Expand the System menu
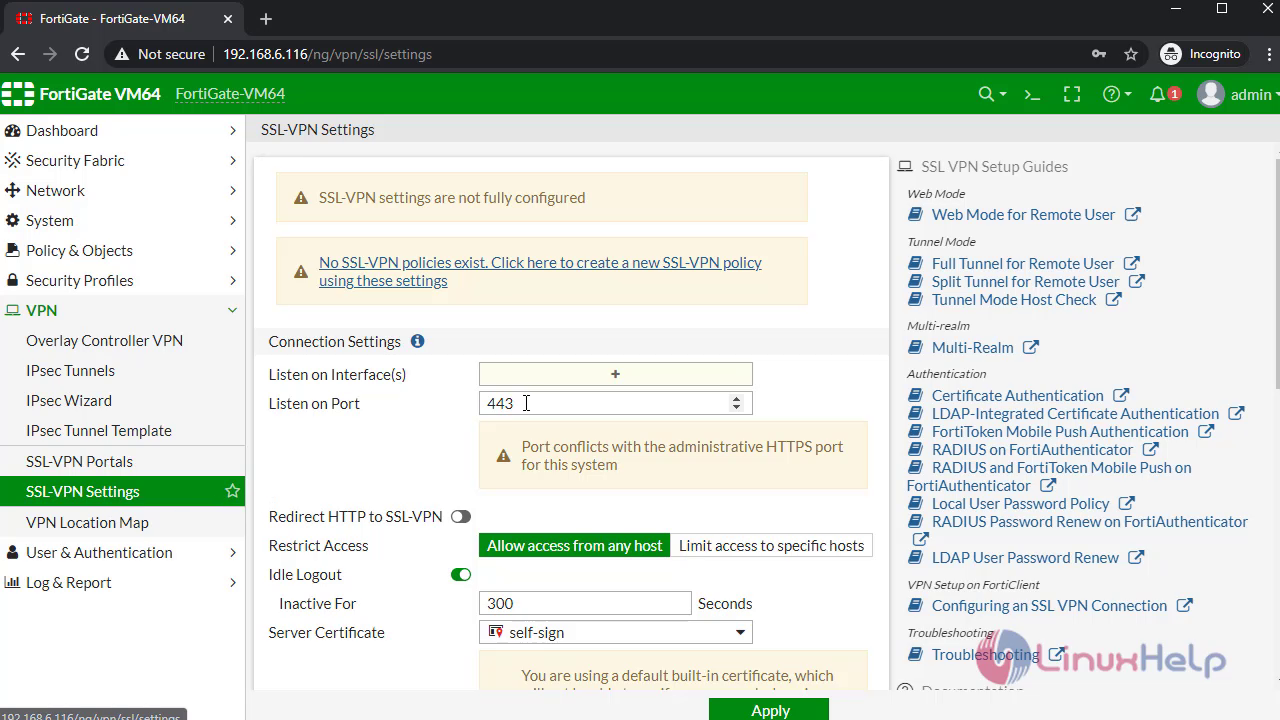Viewport: 1280px width, 720px height. pos(122,220)
